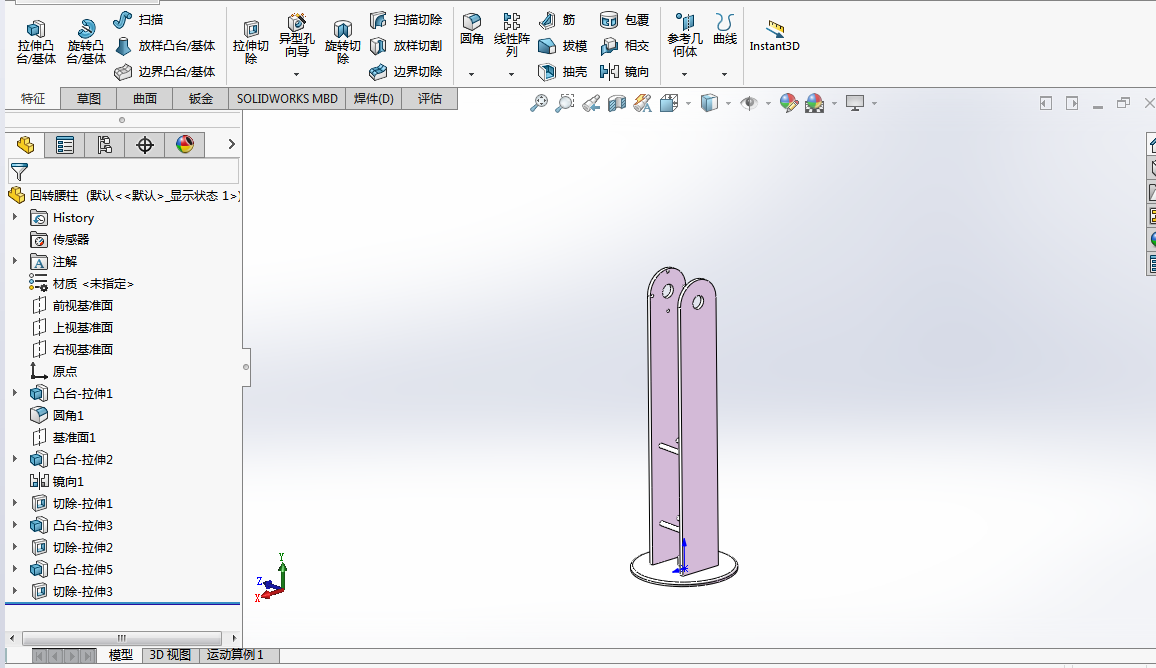Toggle Hide/Show Items eye icon
The image size is (1156, 668).
[x=749, y=103]
